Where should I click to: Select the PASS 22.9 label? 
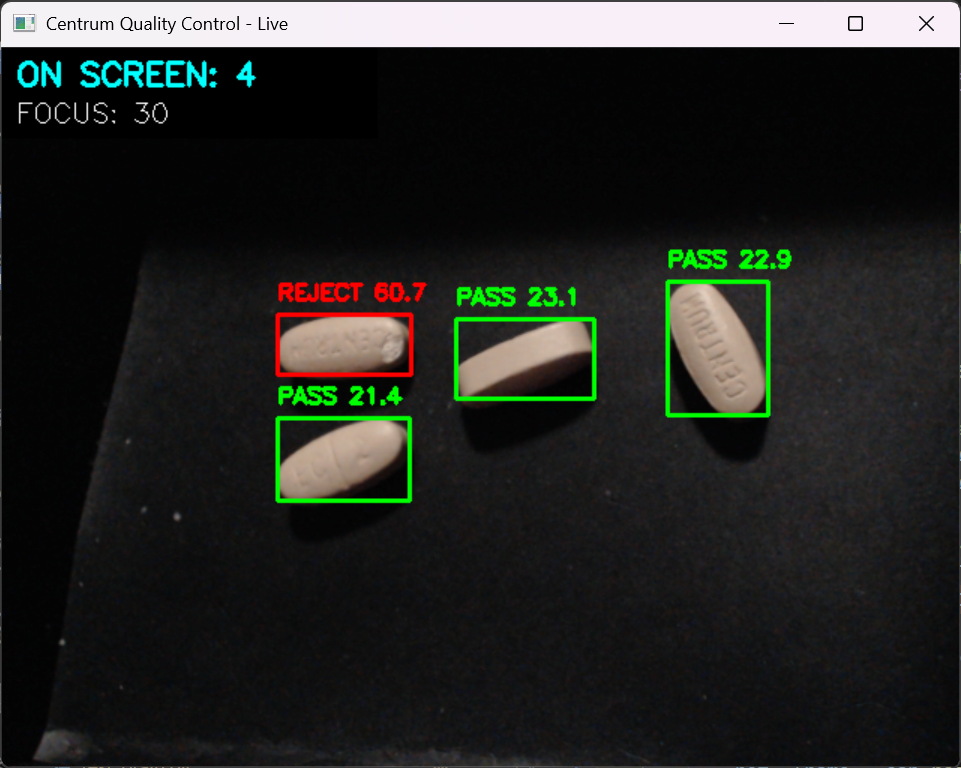tap(729, 260)
